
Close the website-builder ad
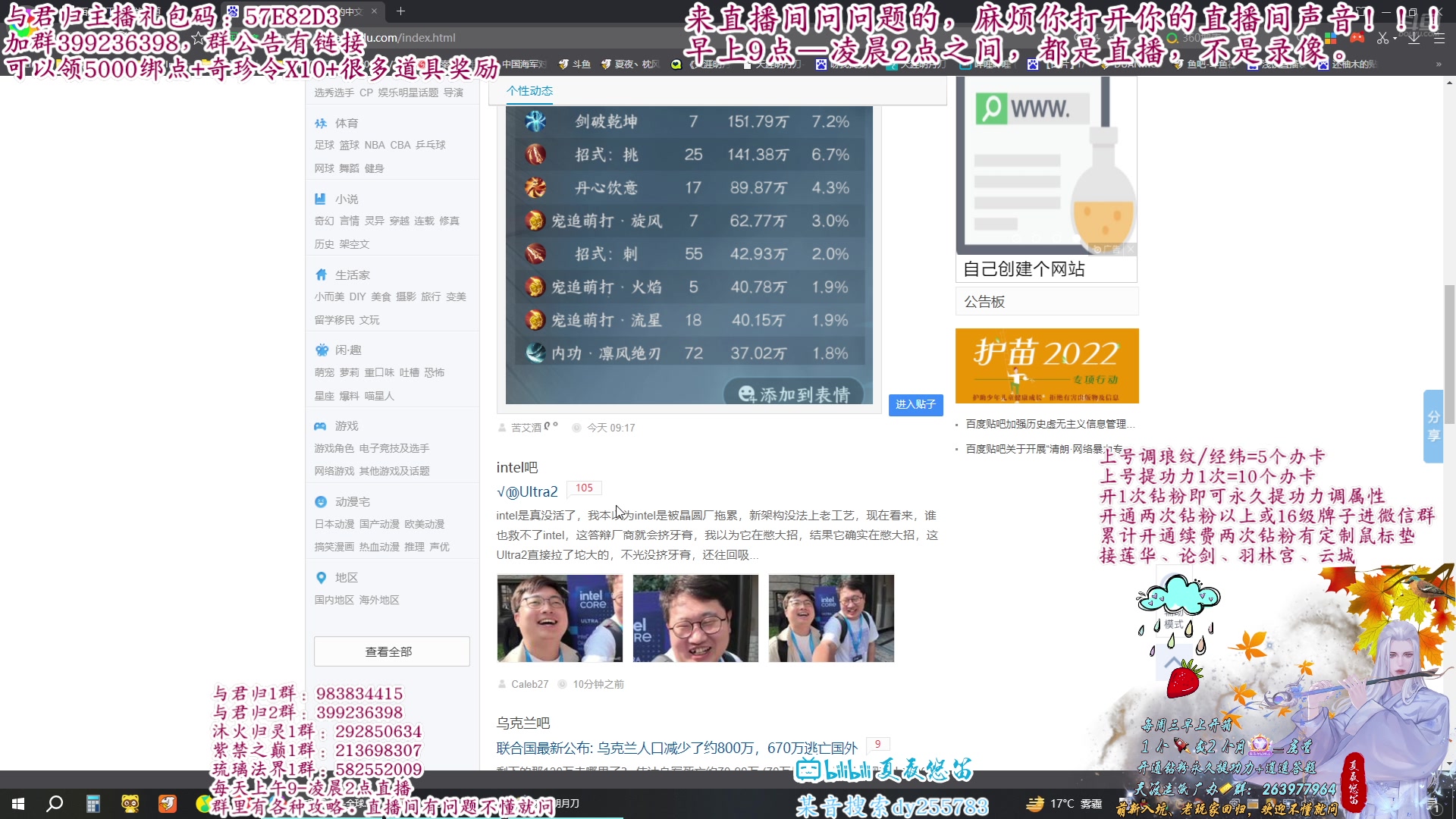coord(1130,249)
